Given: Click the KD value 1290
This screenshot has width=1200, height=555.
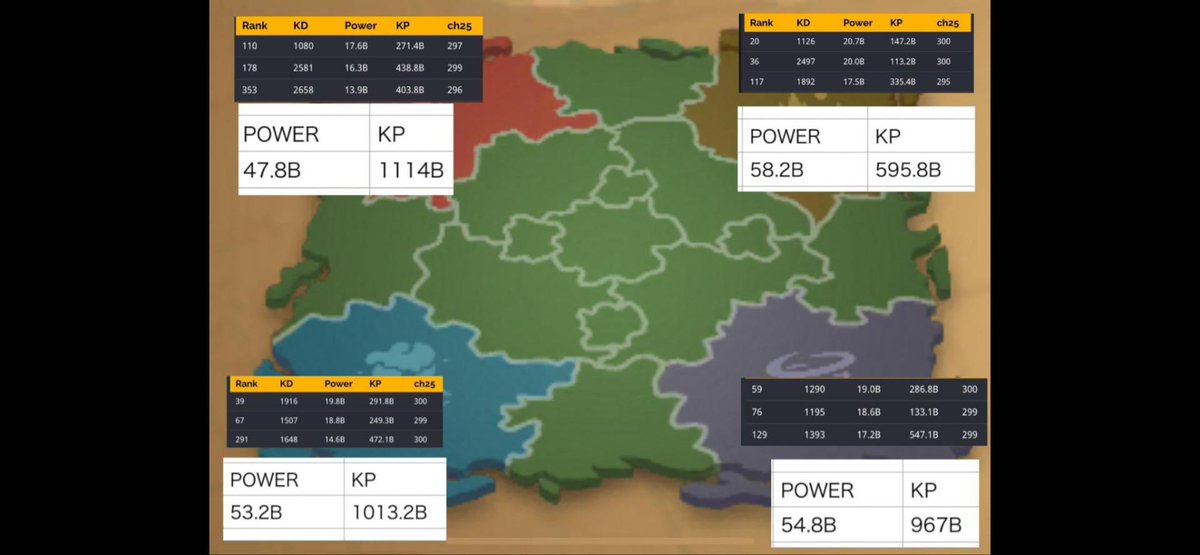Looking at the screenshot, I should click(816, 389).
